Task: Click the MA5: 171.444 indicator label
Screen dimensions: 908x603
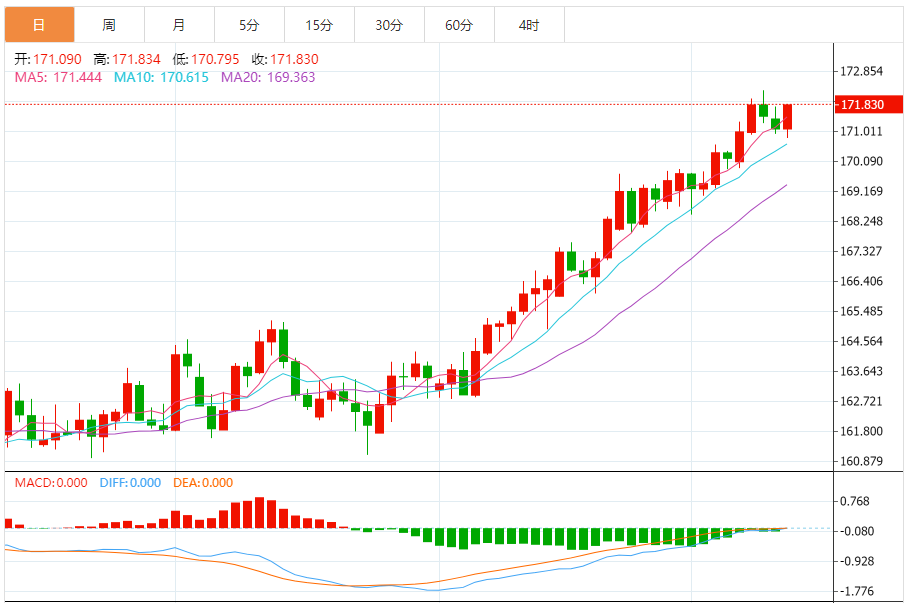Action: click(x=58, y=77)
